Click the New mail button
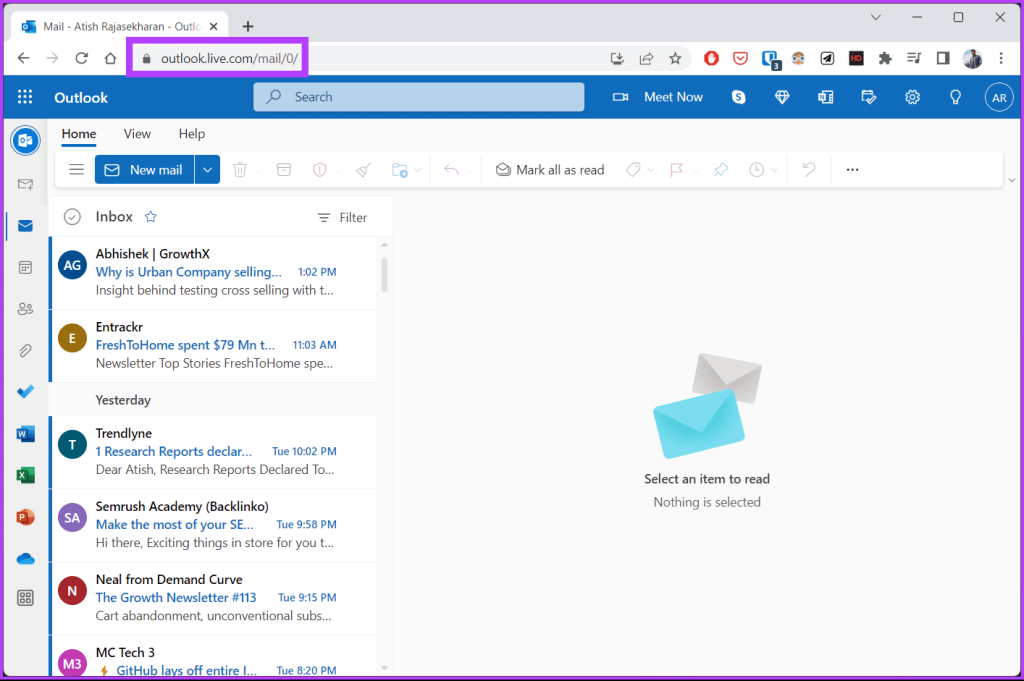Viewport: 1024px width, 681px height. pyautogui.click(x=144, y=170)
